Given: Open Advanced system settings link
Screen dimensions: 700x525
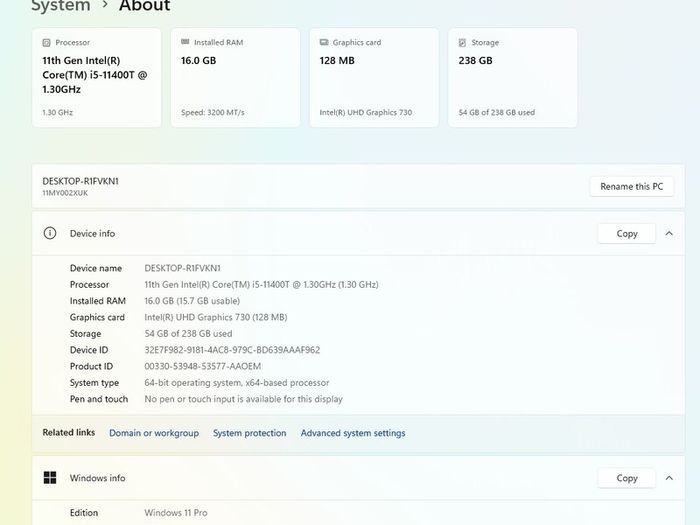Looking at the screenshot, I should (x=353, y=433).
